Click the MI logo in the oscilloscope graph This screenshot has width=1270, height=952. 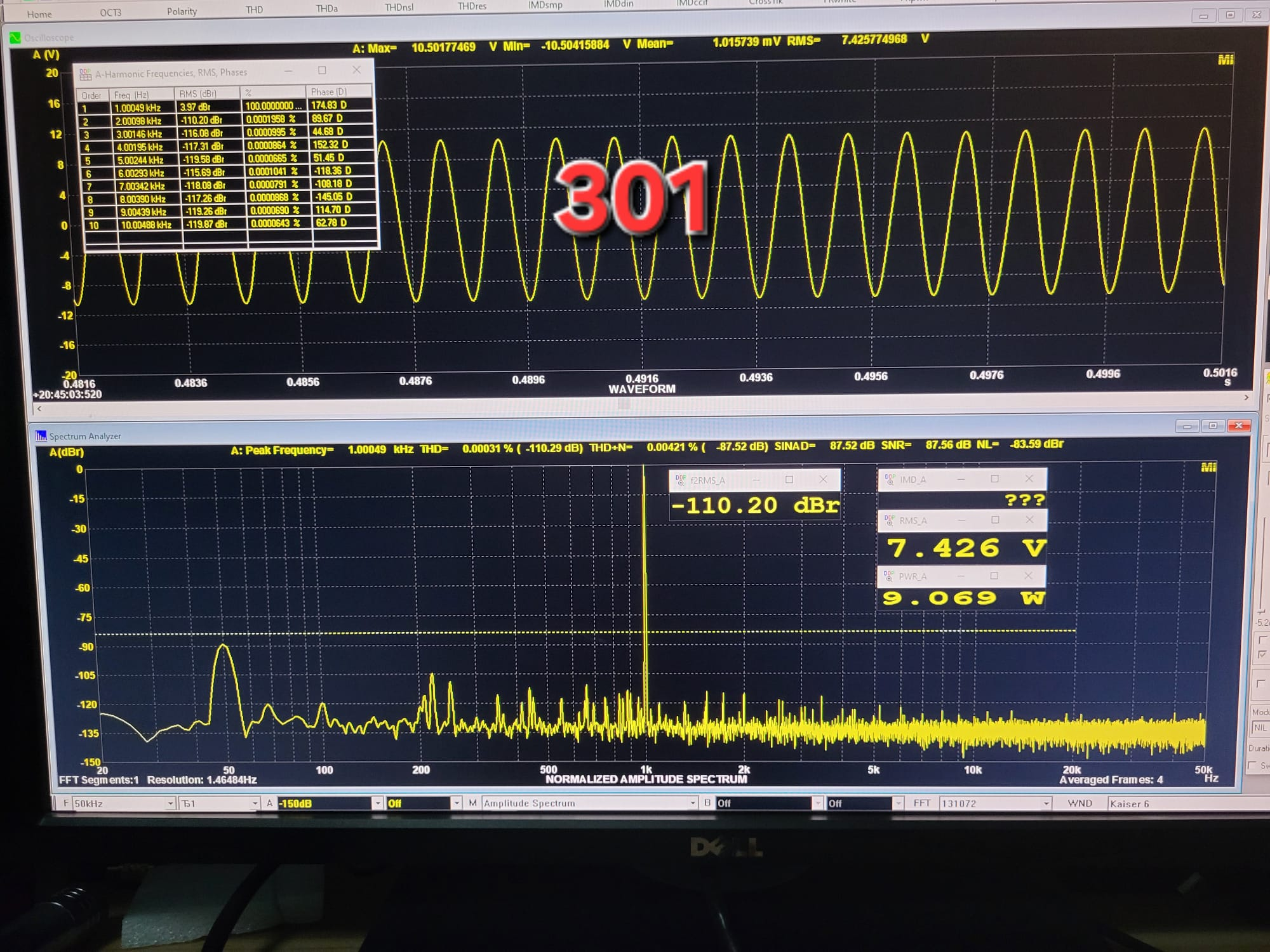pos(1225,60)
